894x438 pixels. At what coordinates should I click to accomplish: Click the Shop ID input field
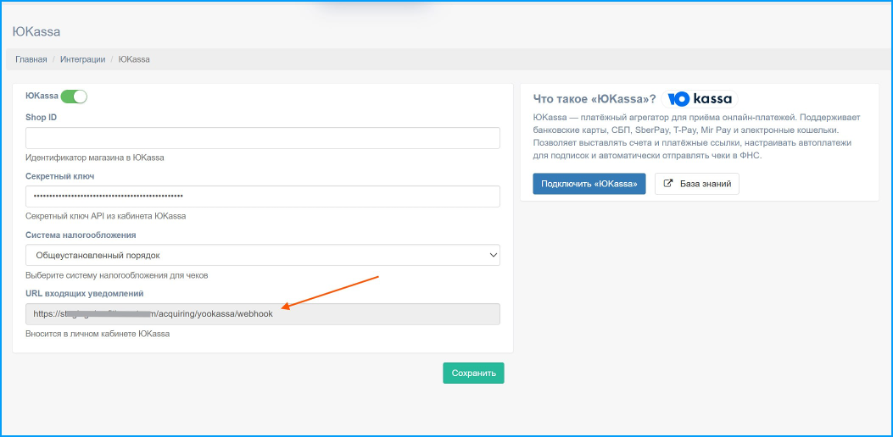click(263, 138)
